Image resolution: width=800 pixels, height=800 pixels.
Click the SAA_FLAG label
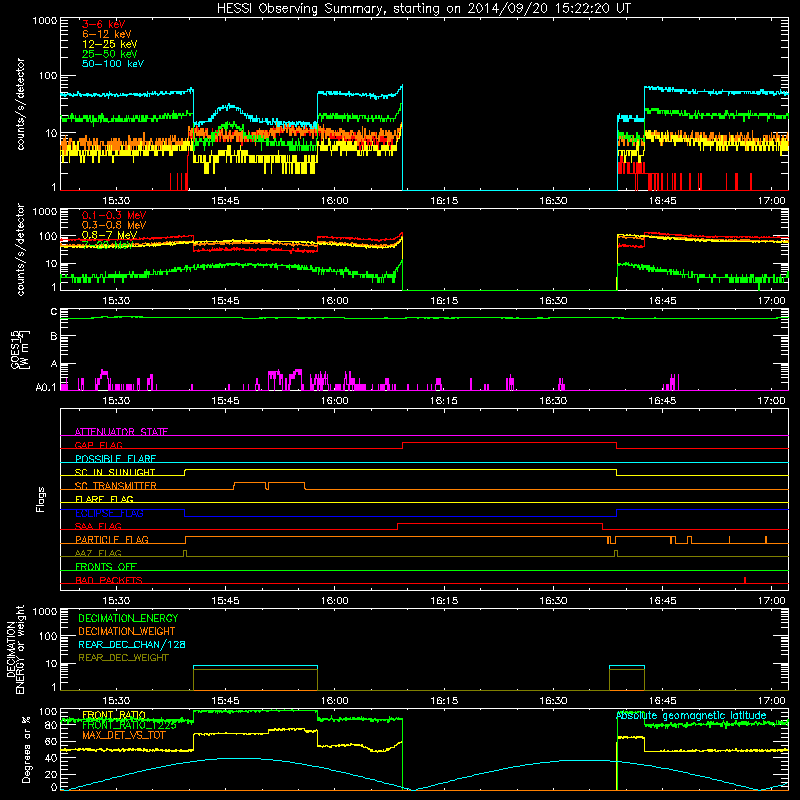[x=98, y=526]
